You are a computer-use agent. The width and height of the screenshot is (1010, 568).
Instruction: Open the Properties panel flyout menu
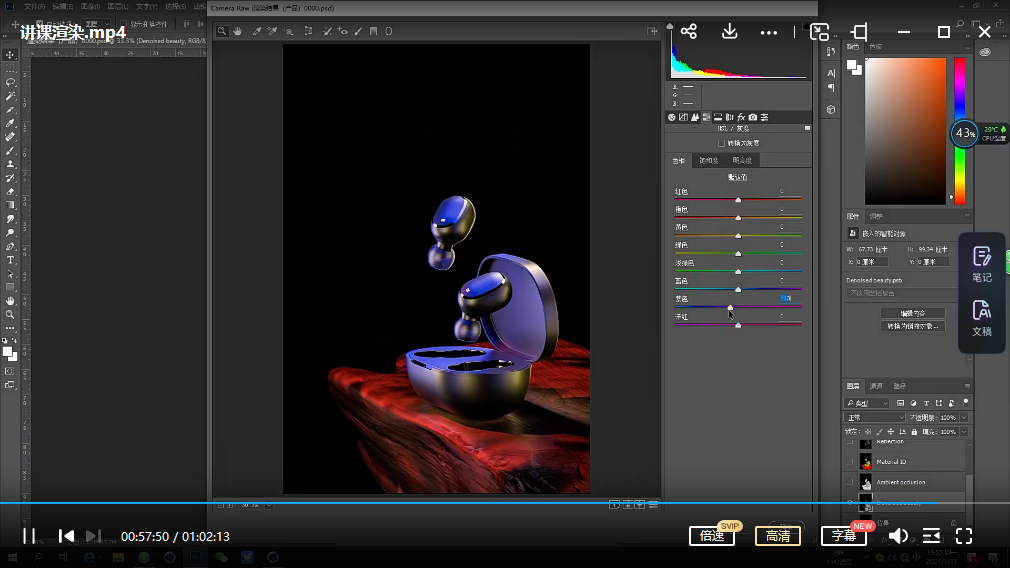pyautogui.click(x=967, y=216)
